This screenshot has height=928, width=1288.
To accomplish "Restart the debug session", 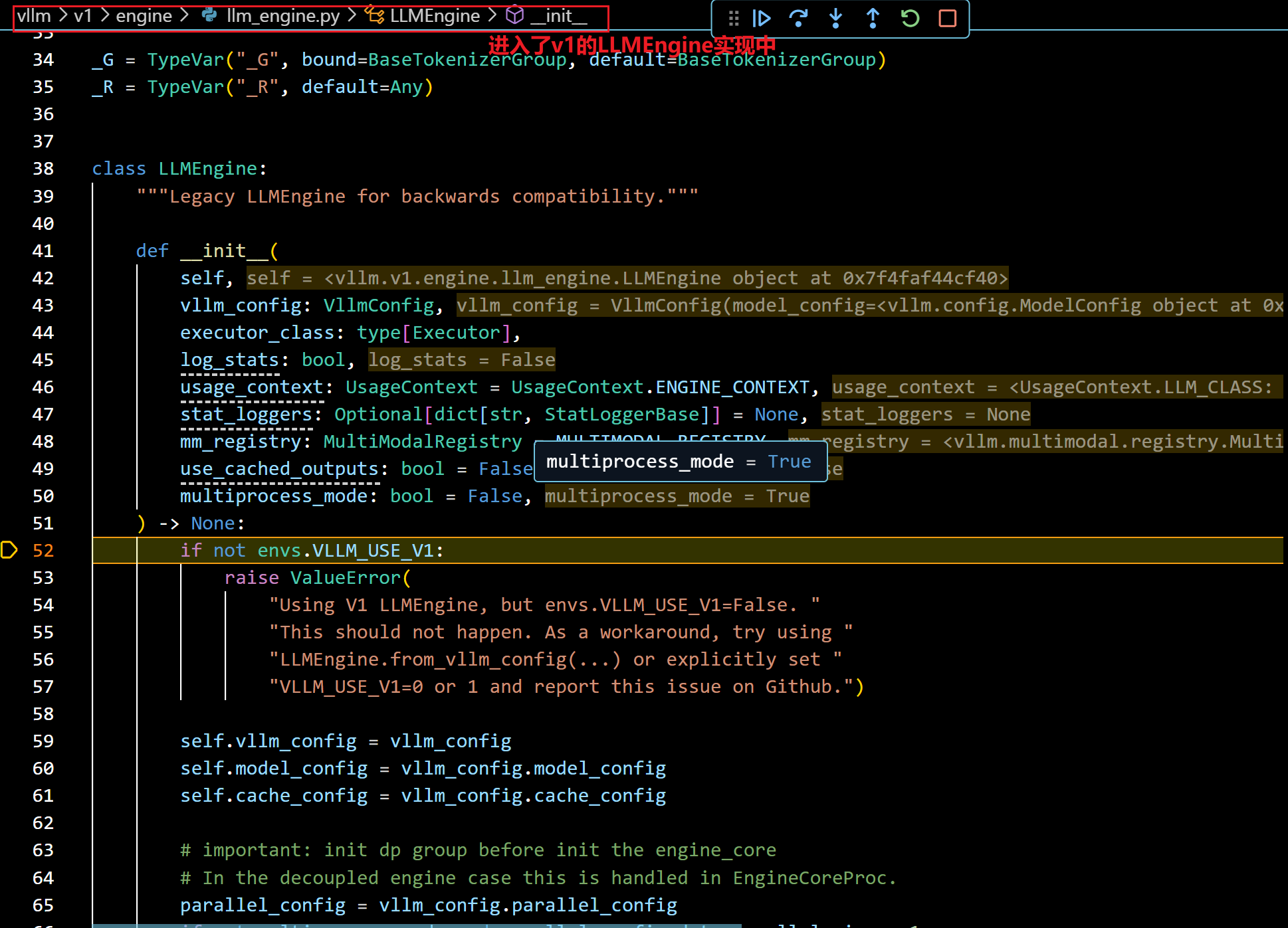I will point(910,18).
